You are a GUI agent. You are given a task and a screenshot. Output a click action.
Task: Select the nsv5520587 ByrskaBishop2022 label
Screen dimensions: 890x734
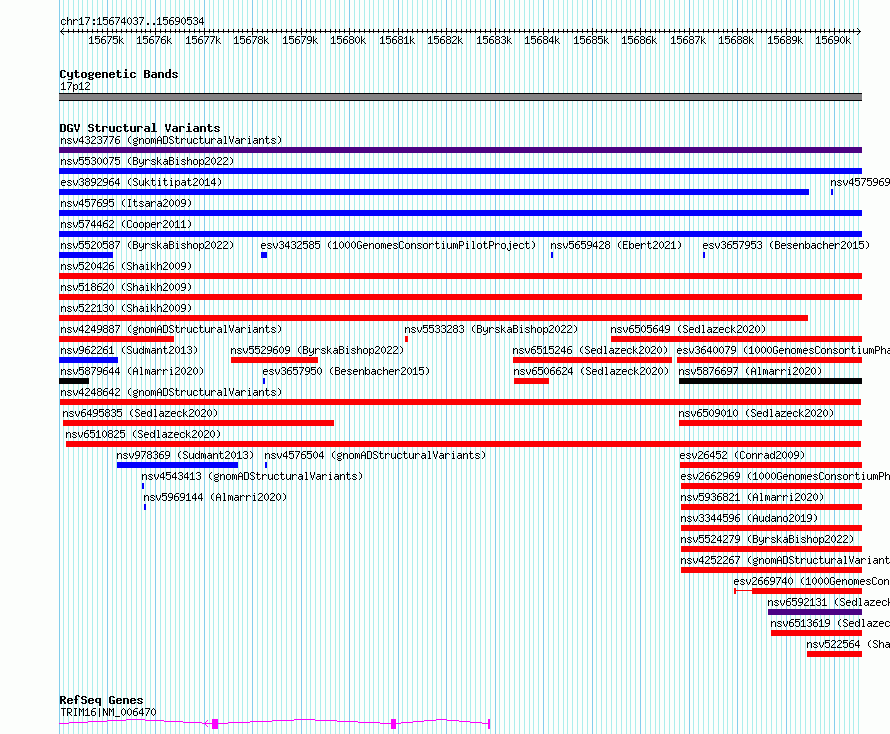(147, 245)
